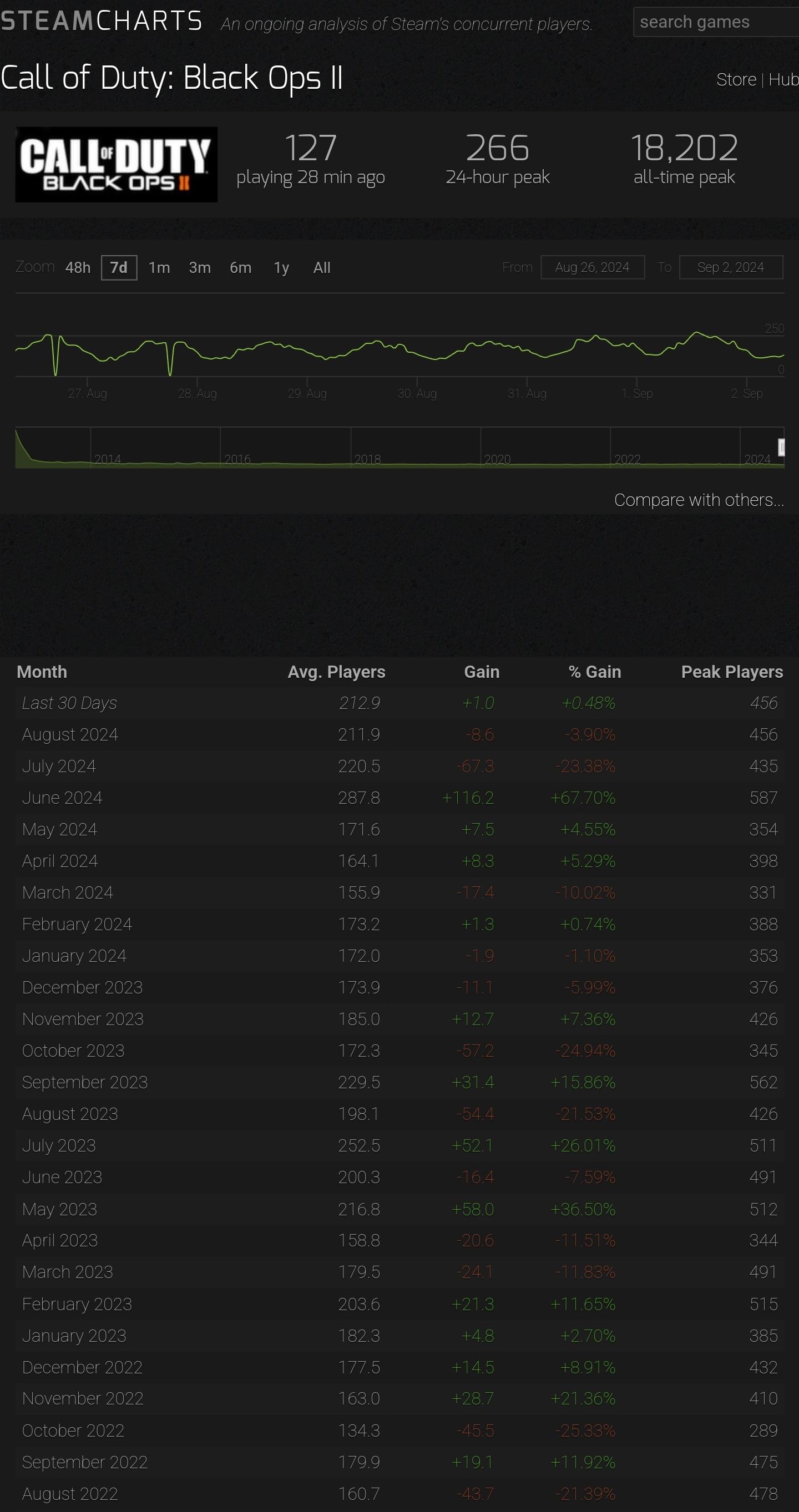Open Compare with others link
799x1512 pixels.
click(699, 500)
